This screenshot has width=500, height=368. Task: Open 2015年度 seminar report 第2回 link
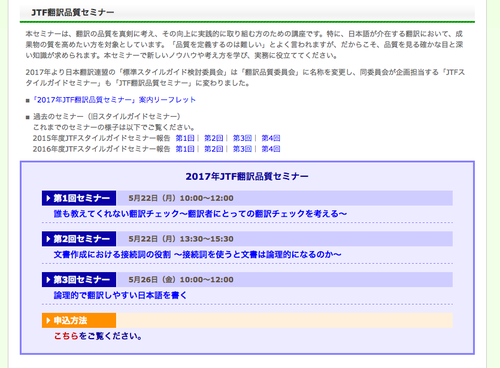coord(214,138)
